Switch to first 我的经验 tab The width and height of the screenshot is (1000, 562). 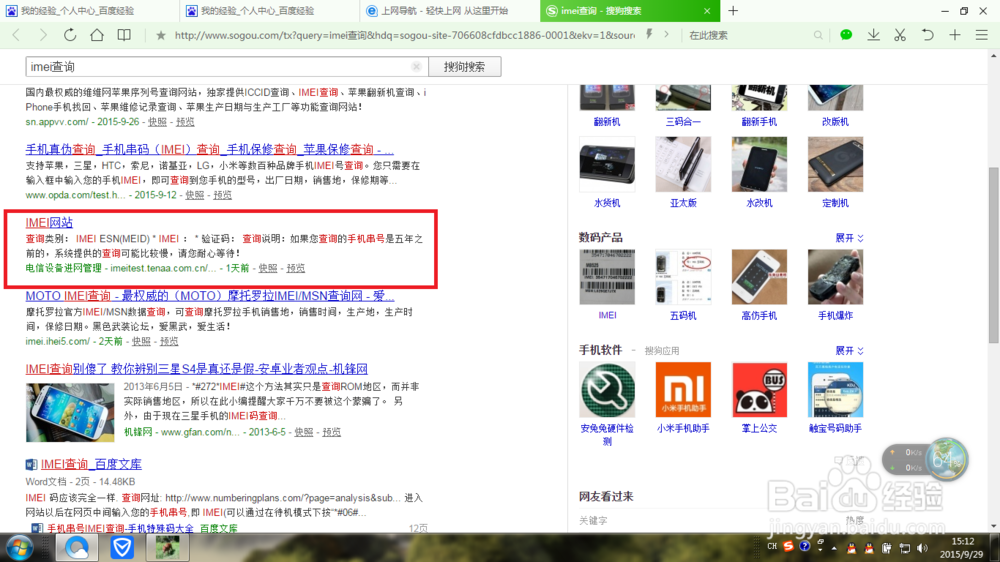89,11
